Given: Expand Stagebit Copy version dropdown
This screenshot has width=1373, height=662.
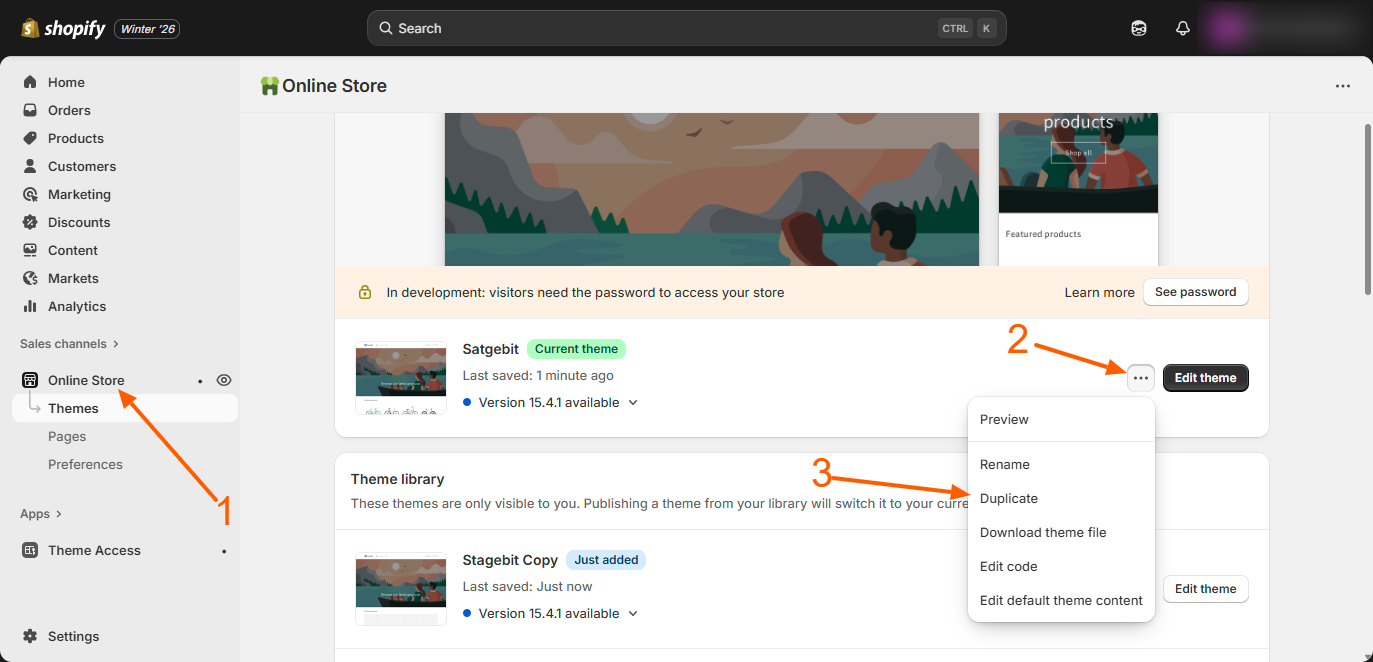Looking at the screenshot, I should (x=632, y=614).
